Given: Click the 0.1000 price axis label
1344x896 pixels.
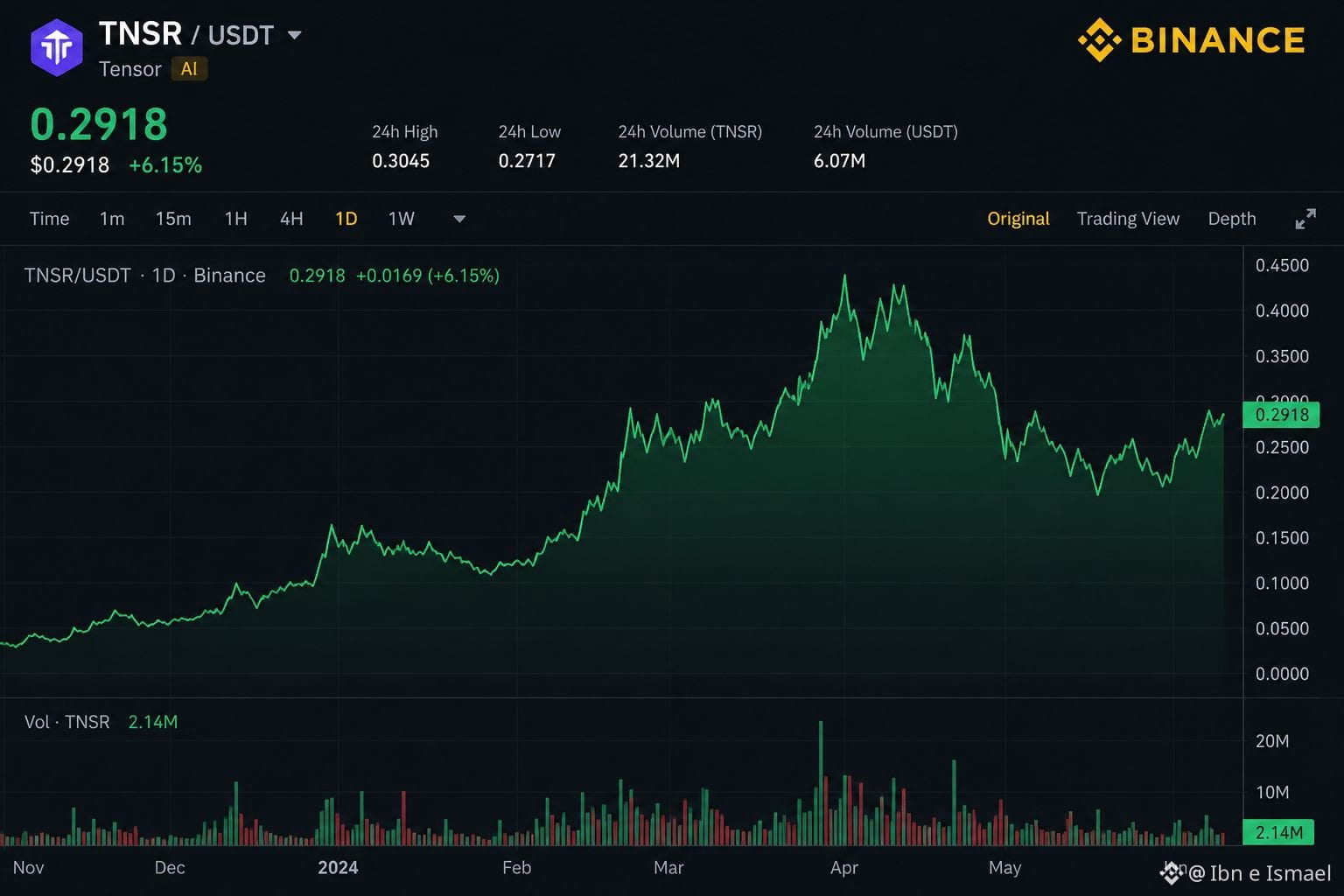Looking at the screenshot, I should tap(1282, 584).
